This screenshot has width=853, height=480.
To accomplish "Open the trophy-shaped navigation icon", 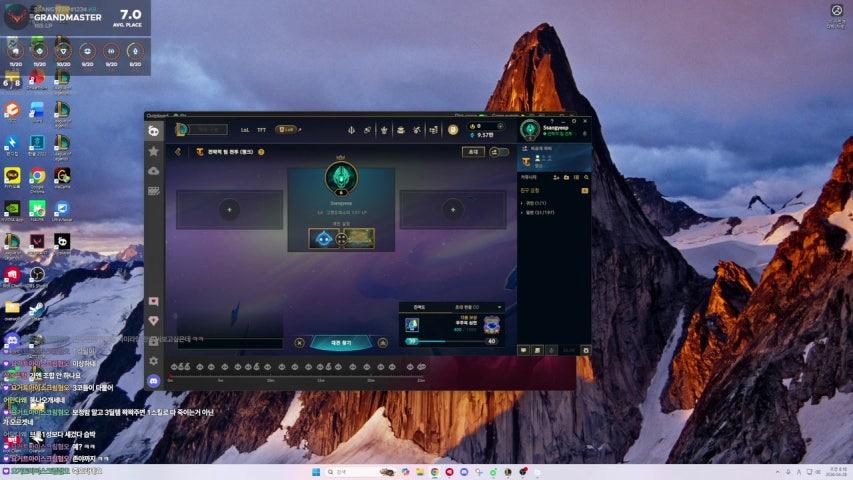I will (384, 130).
